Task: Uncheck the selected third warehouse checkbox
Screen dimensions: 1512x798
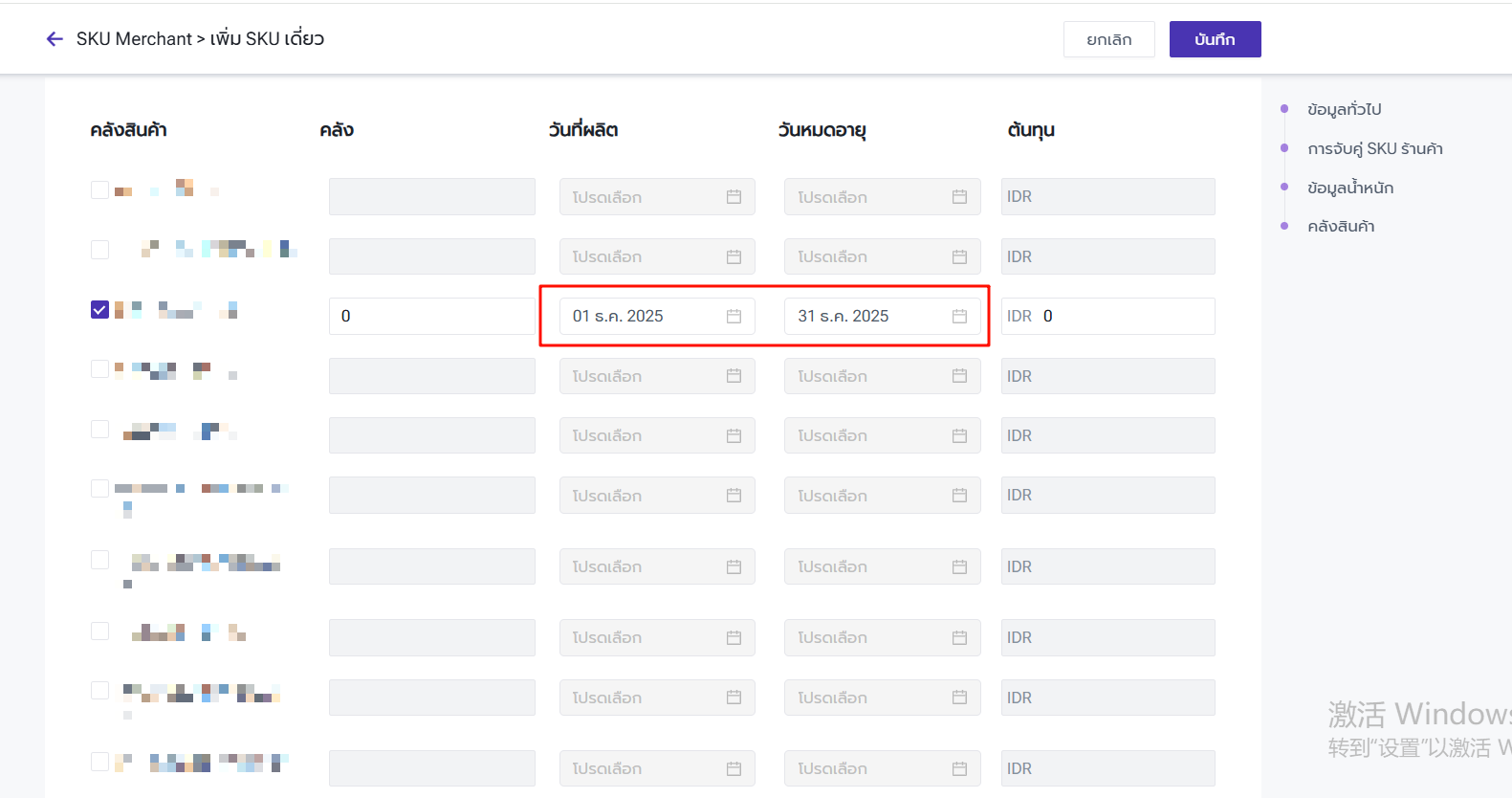Action: [x=99, y=310]
